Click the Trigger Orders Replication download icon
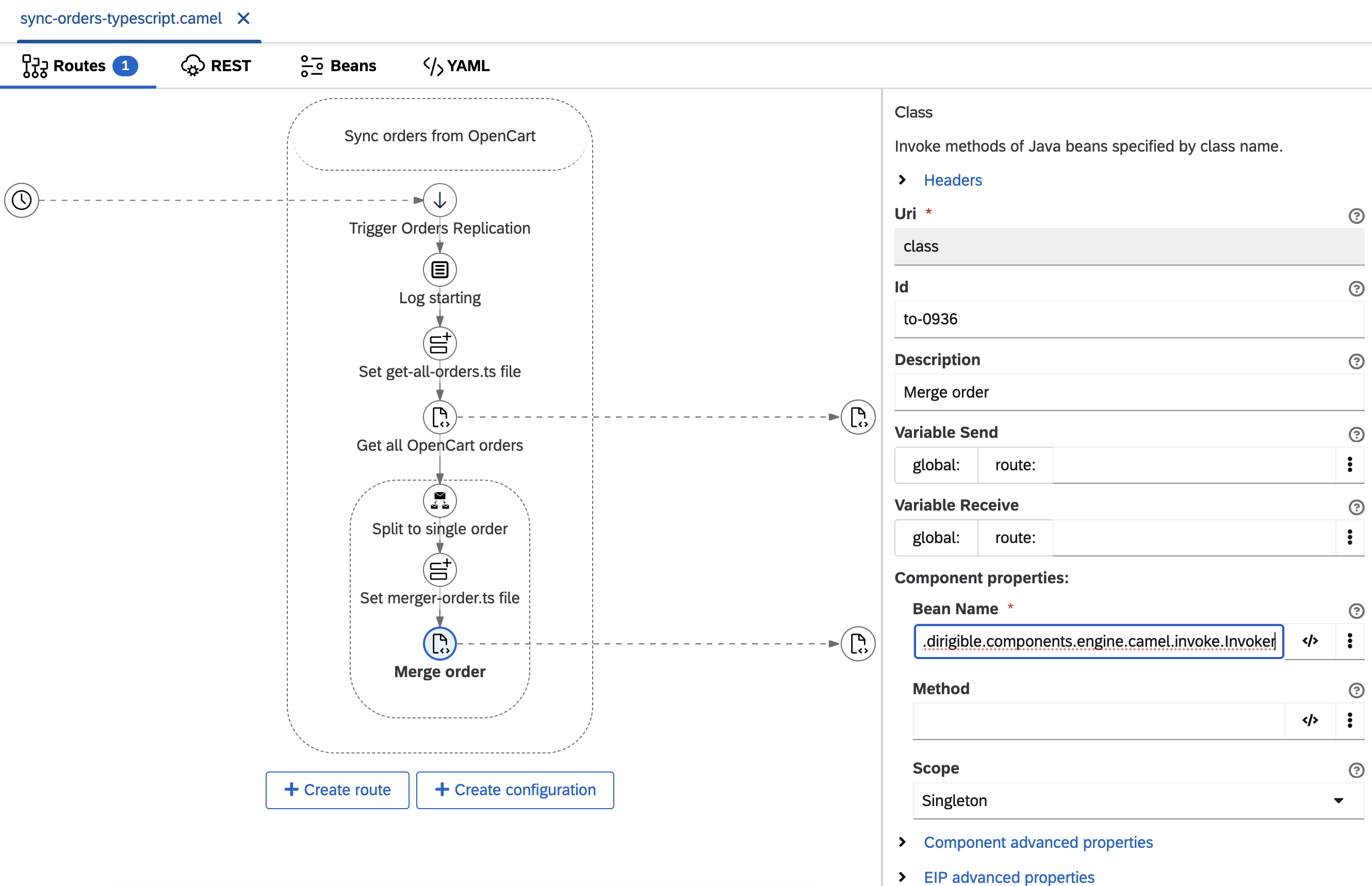1372x886 pixels. coord(439,199)
